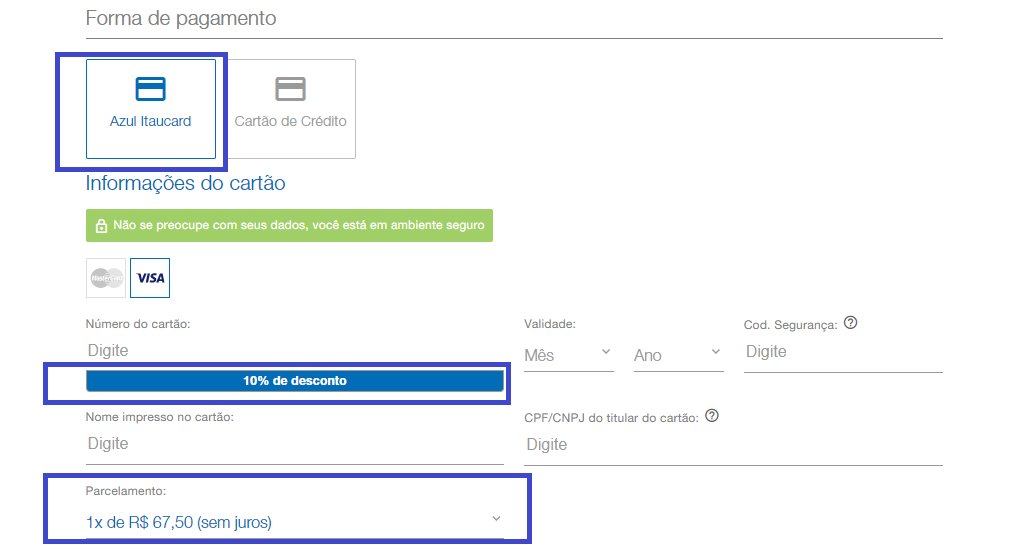Focus the Cod. Segurança input field

pyautogui.click(x=843, y=353)
